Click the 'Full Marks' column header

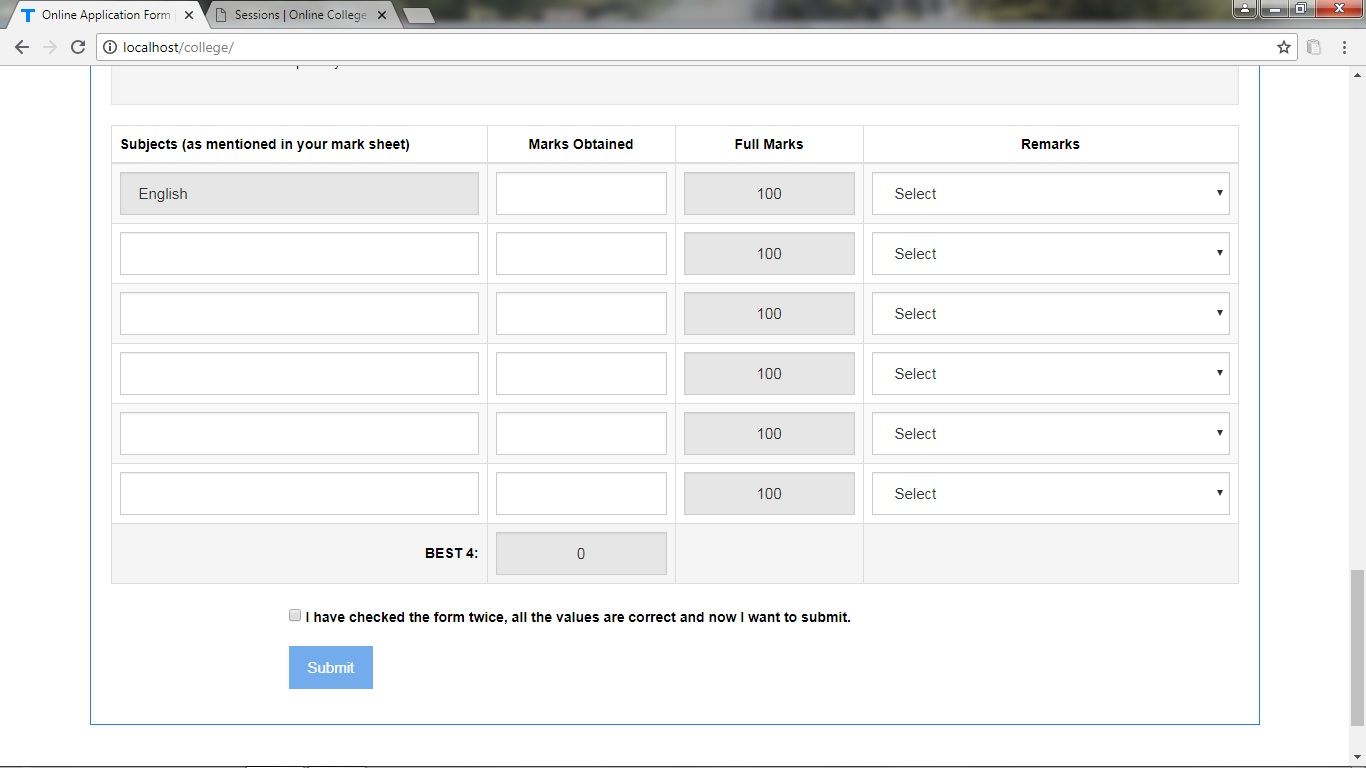(x=769, y=144)
